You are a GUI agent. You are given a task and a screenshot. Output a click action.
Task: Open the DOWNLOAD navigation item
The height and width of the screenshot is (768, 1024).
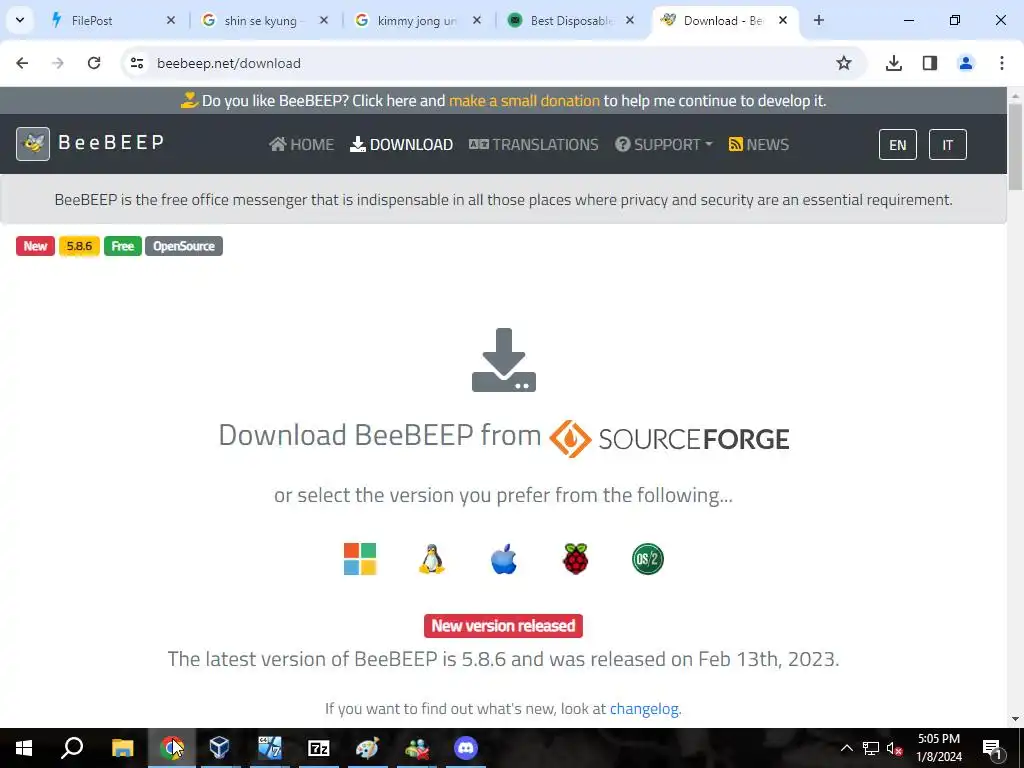[x=401, y=144]
